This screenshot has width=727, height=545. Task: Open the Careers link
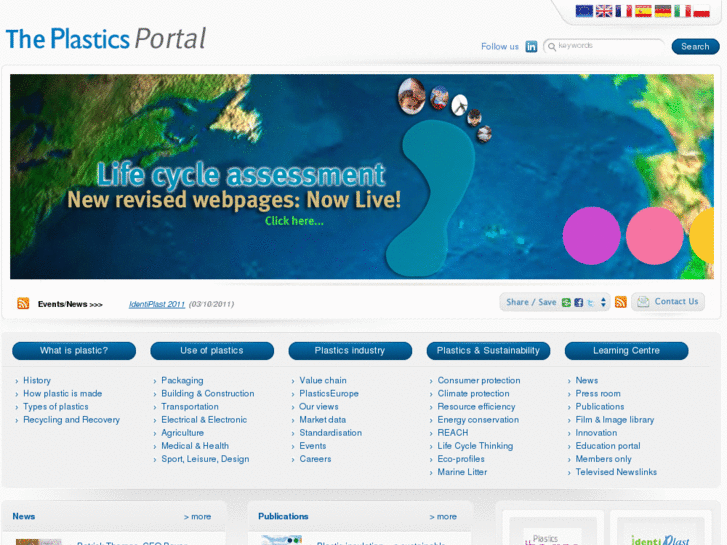315,459
